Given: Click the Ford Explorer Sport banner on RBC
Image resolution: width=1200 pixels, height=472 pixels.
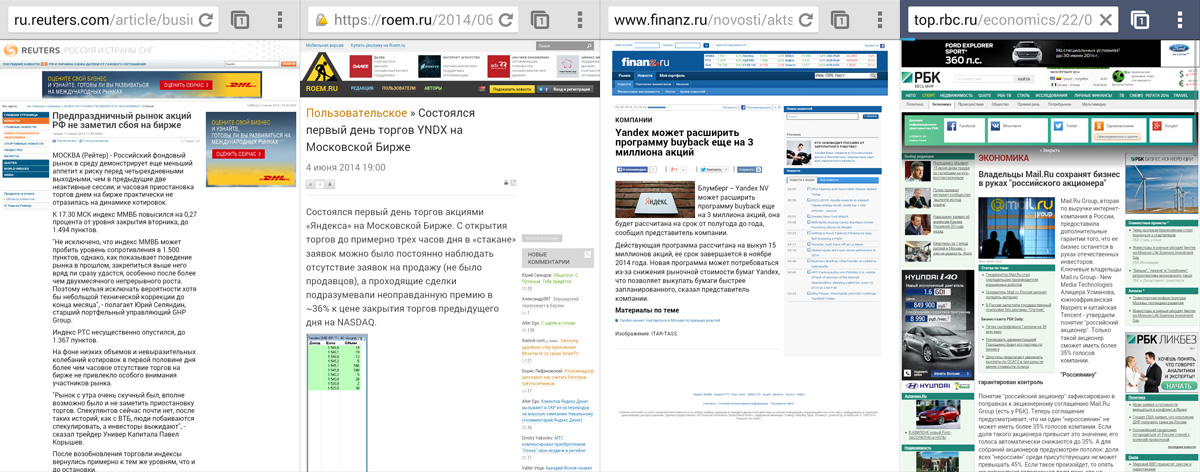Looking at the screenshot, I should [x=1050, y=54].
